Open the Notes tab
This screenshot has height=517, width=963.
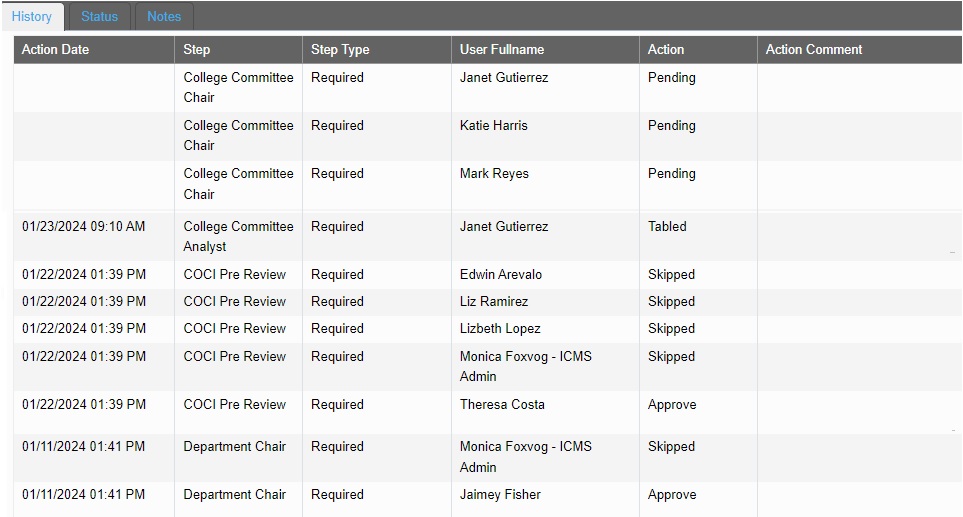164,17
